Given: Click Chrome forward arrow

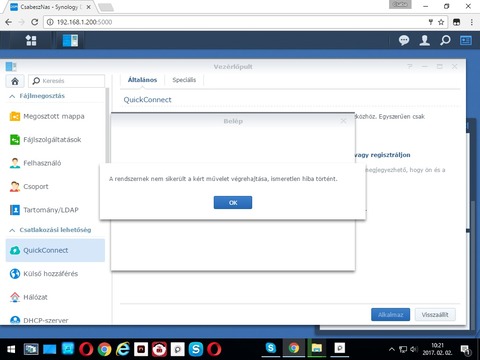Looking at the screenshot, I should point(22,22).
